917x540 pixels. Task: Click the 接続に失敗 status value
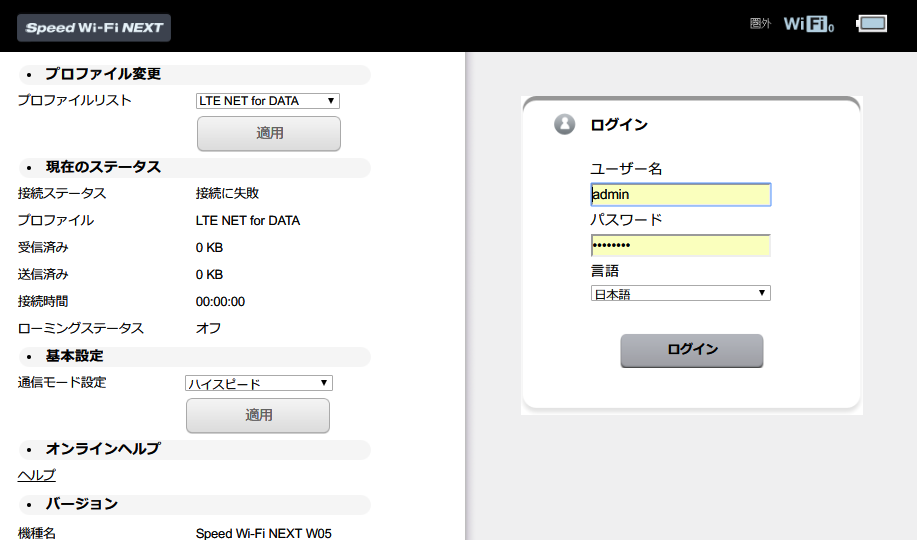(x=227, y=193)
